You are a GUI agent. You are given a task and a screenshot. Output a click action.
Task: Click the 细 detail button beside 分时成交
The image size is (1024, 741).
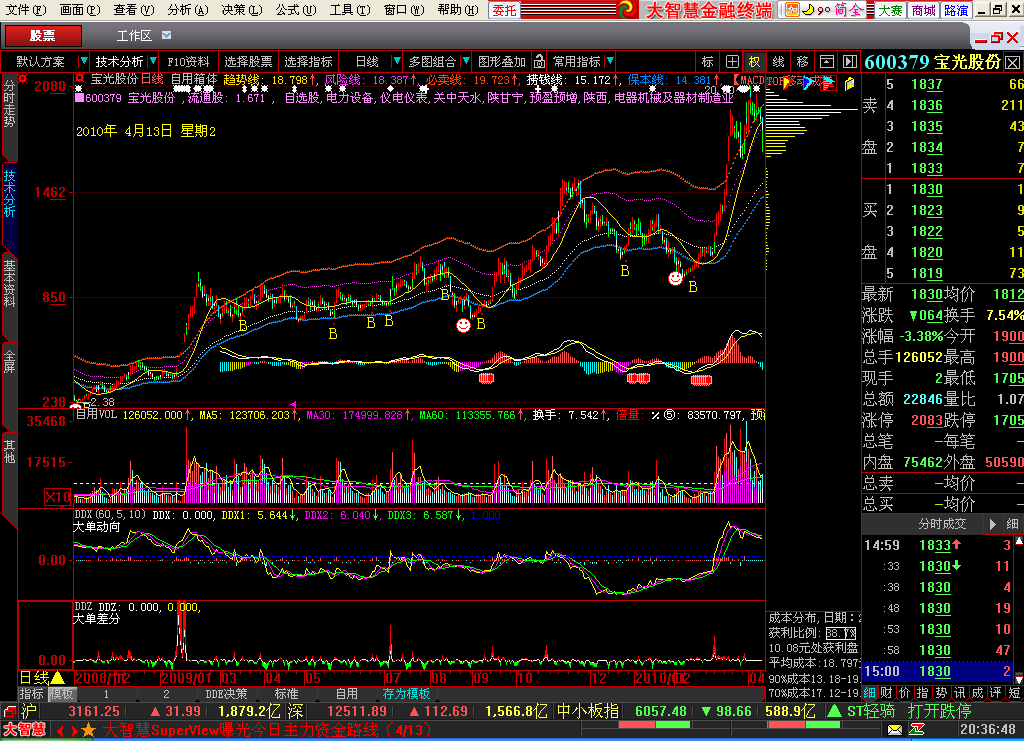click(1012, 524)
